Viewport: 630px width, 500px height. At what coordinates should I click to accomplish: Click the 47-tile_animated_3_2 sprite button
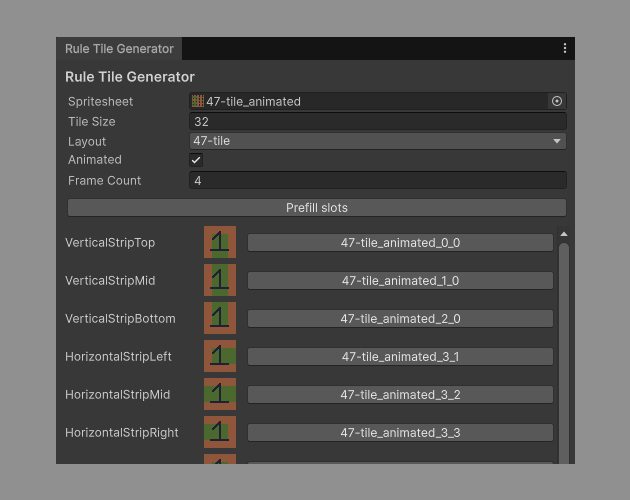pos(400,395)
